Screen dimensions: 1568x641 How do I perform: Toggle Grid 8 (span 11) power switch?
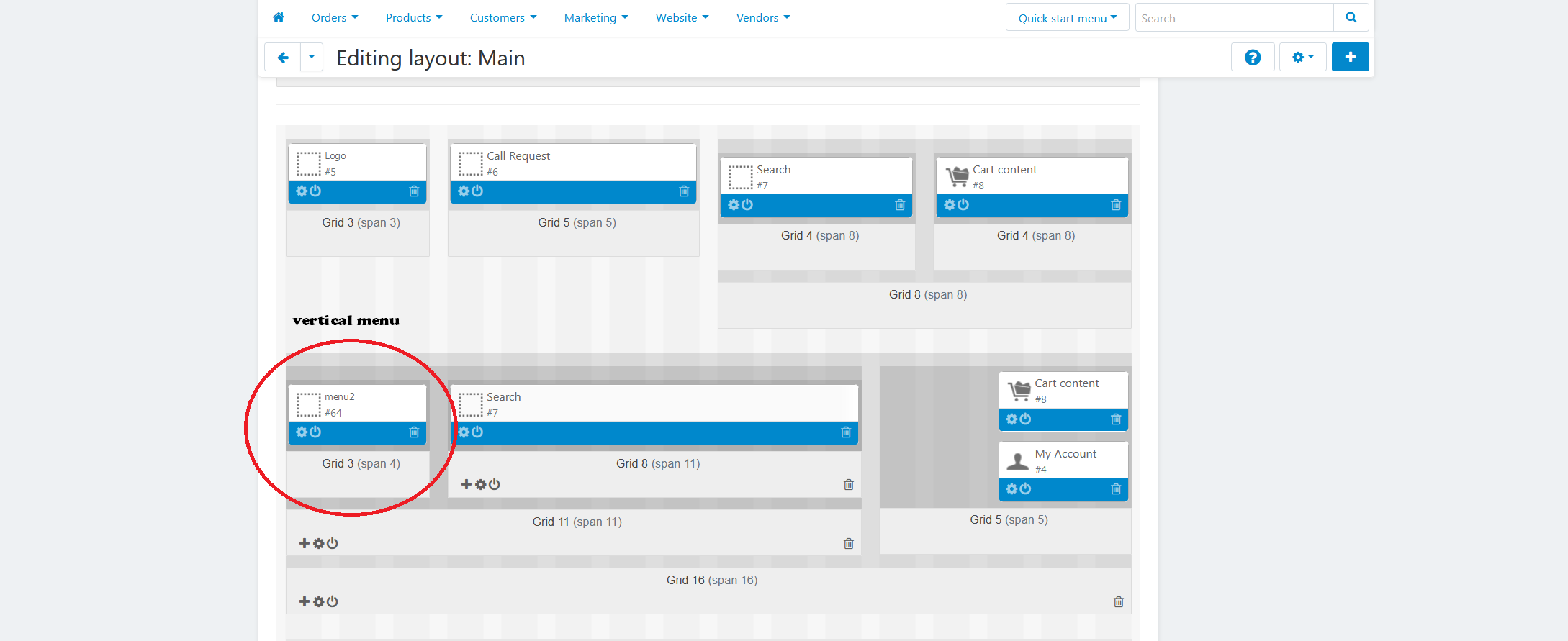click(494, 485)
